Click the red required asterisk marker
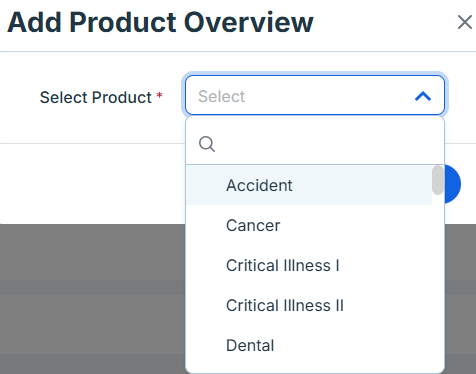Screen dimensions: 476x374 coord(159,96)
